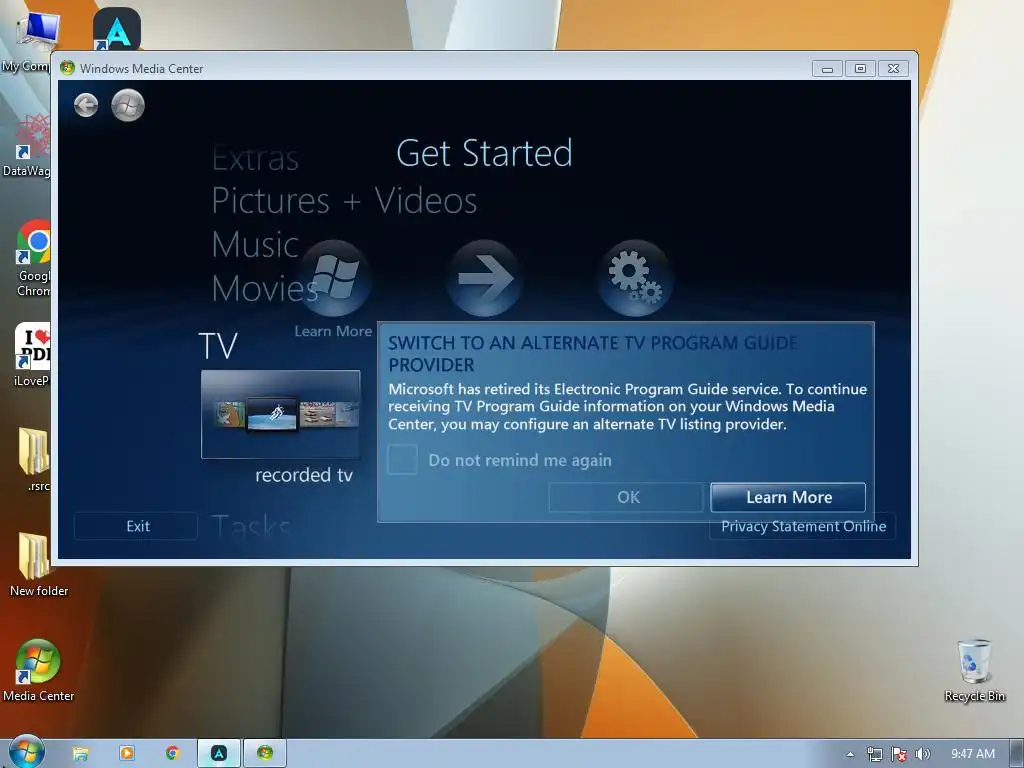Switch to the A app taskbar button
The width and height of the screenshot is (1024, 768).
[x=219, y=754]
